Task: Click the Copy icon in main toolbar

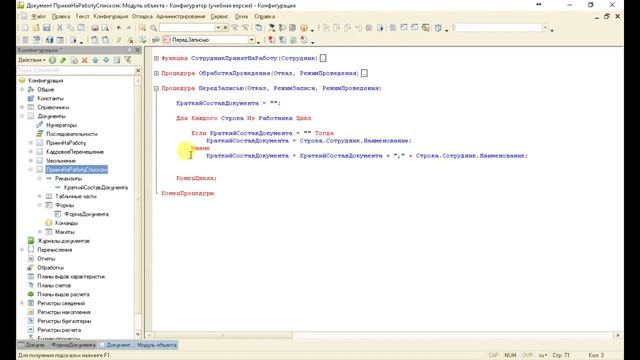Action: (x=70, y=28)
